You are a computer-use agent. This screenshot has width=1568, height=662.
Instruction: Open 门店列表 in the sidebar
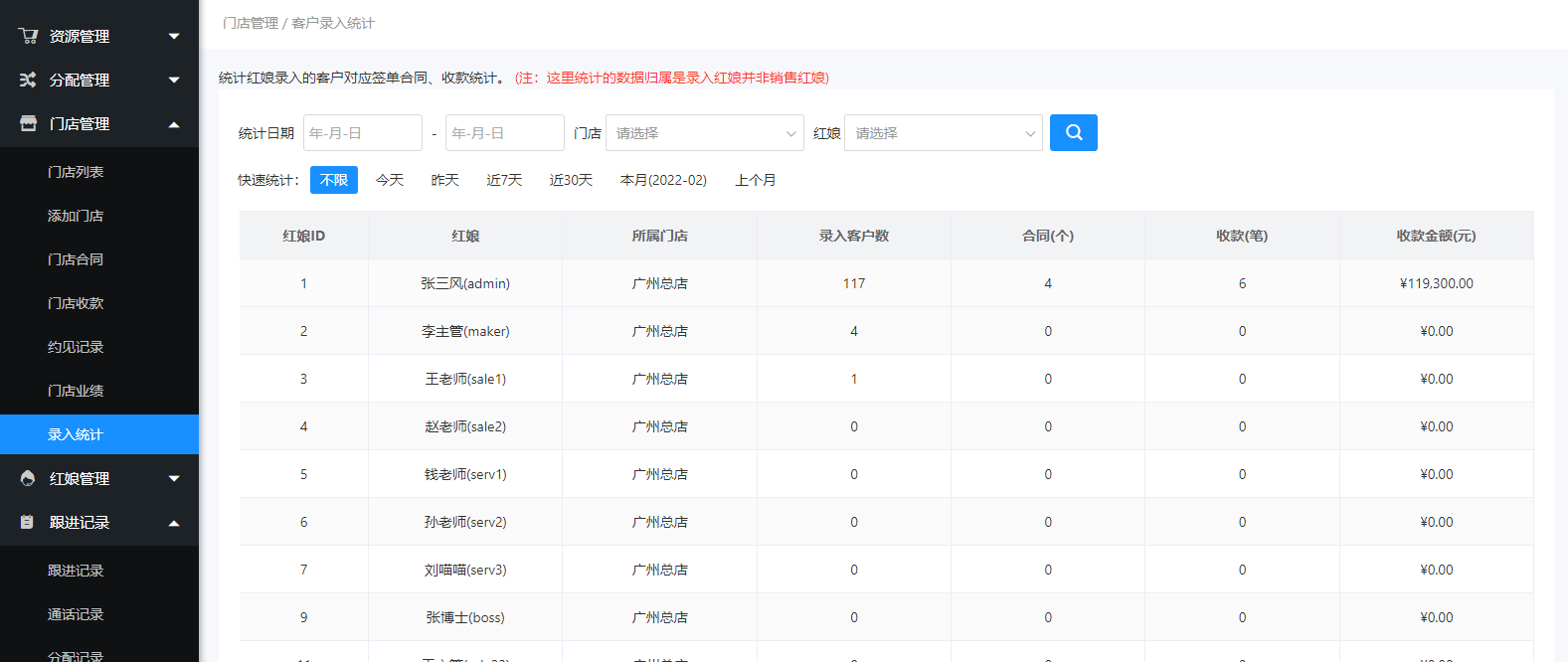(x=76, y=172)
